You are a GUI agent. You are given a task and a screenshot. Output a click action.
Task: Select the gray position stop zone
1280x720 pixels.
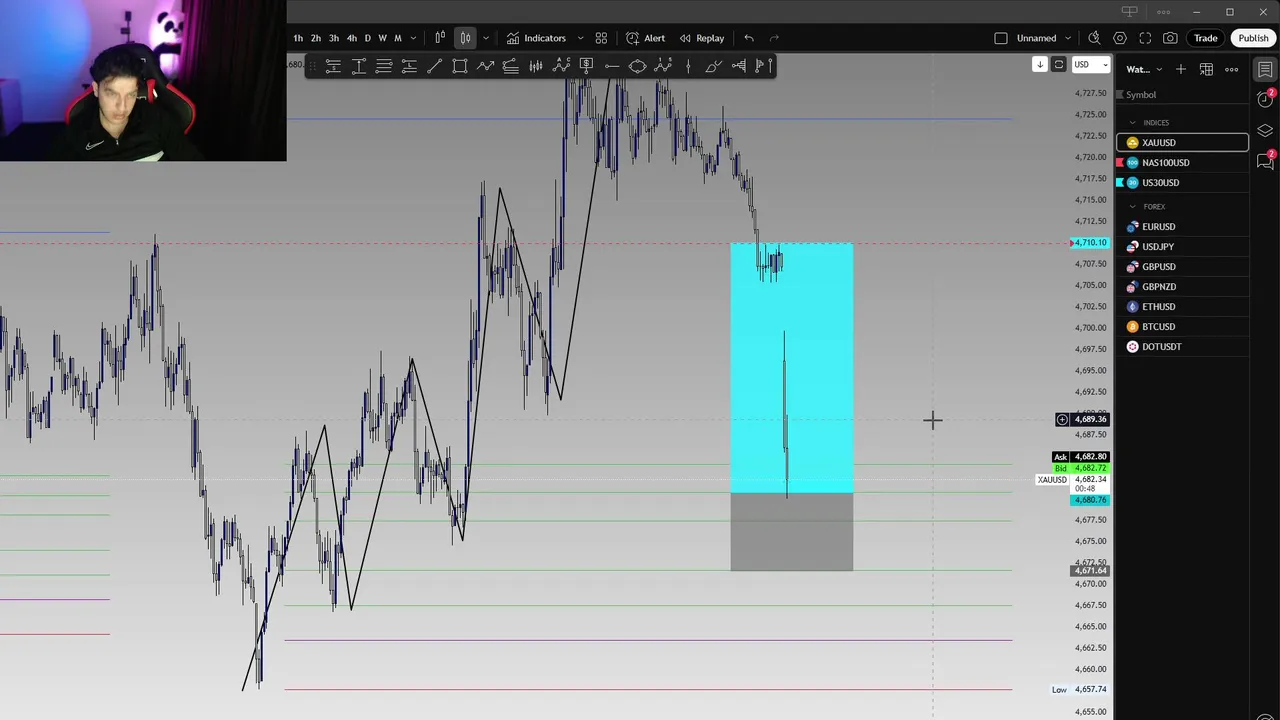click(x=792, y=532)
